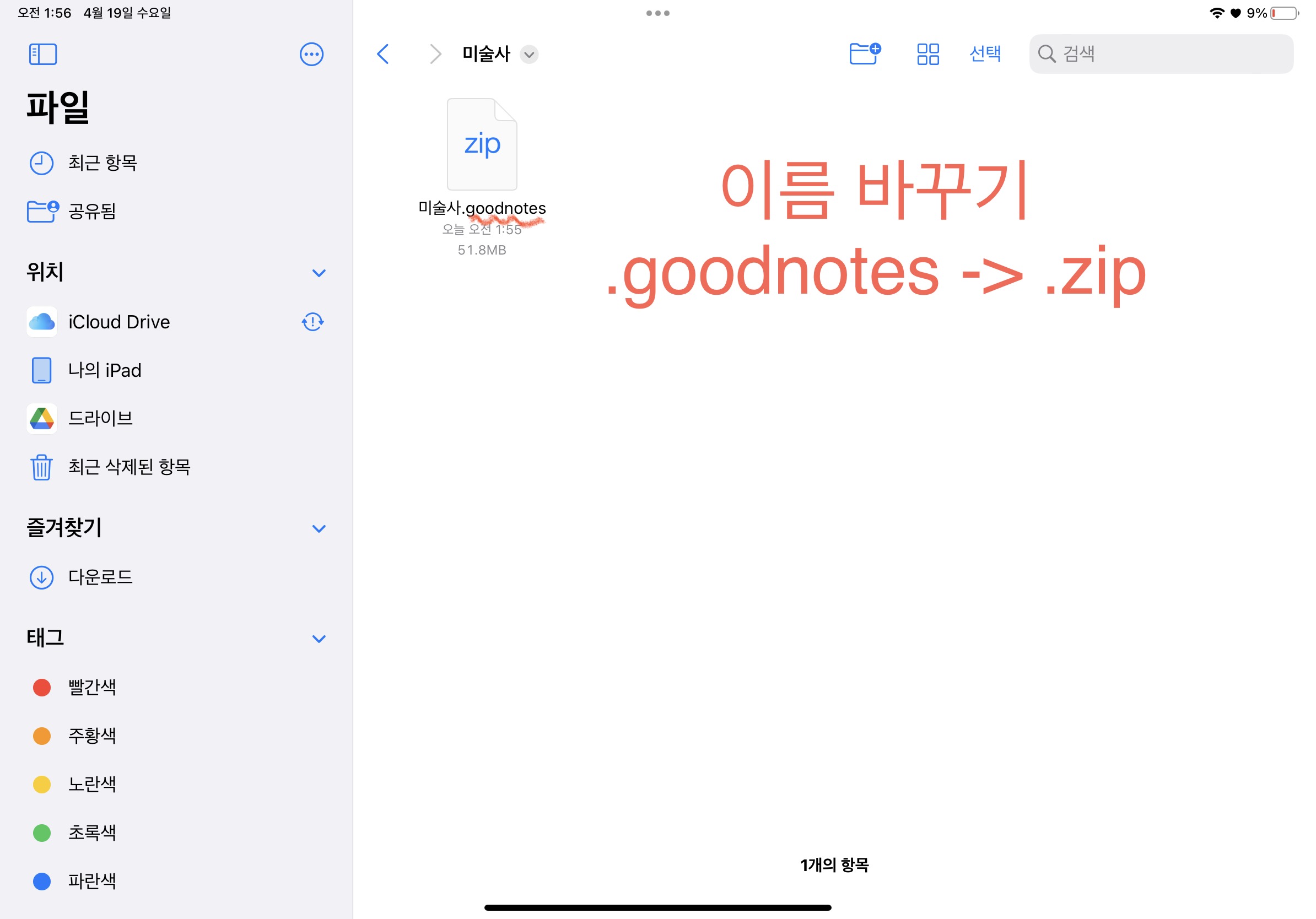Open recently deleted items trash
This screenshot has height=919, width=1316.
pos(128,466)
